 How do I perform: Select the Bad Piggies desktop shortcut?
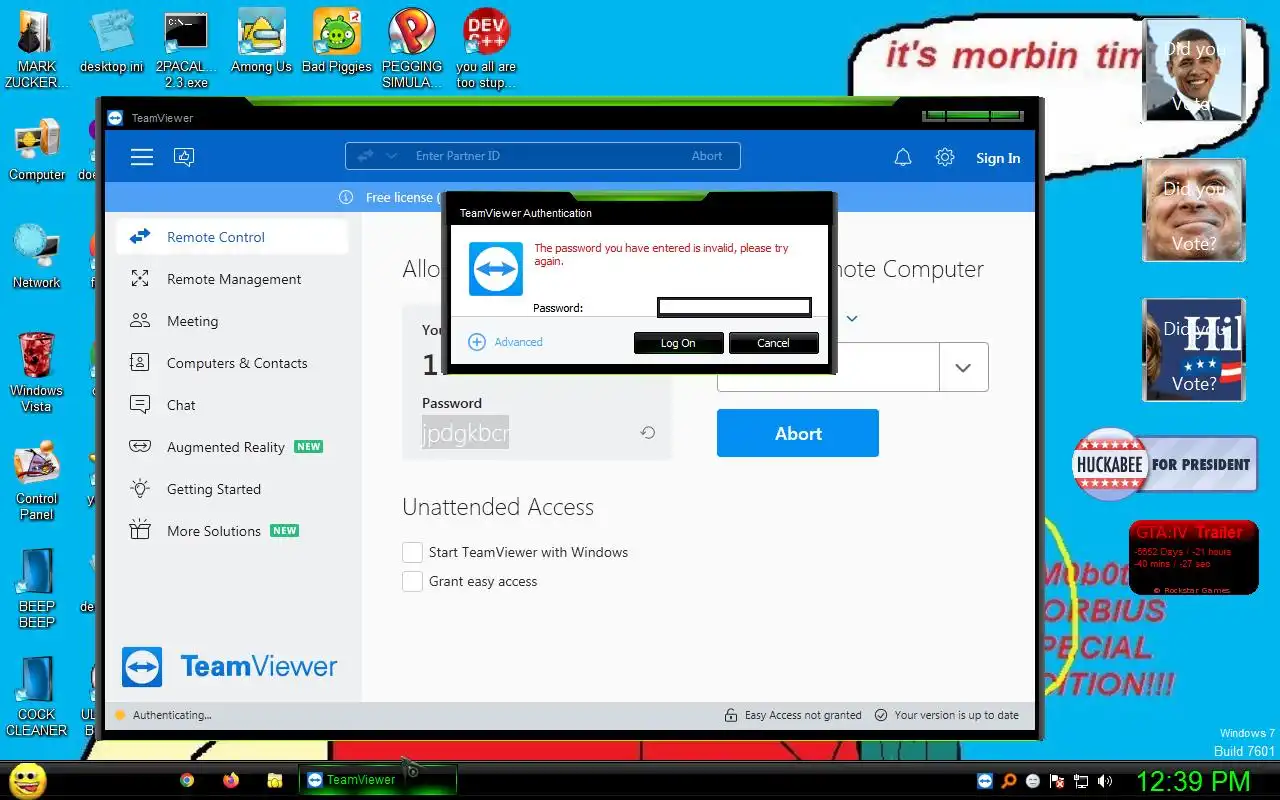tap(336, 41)
